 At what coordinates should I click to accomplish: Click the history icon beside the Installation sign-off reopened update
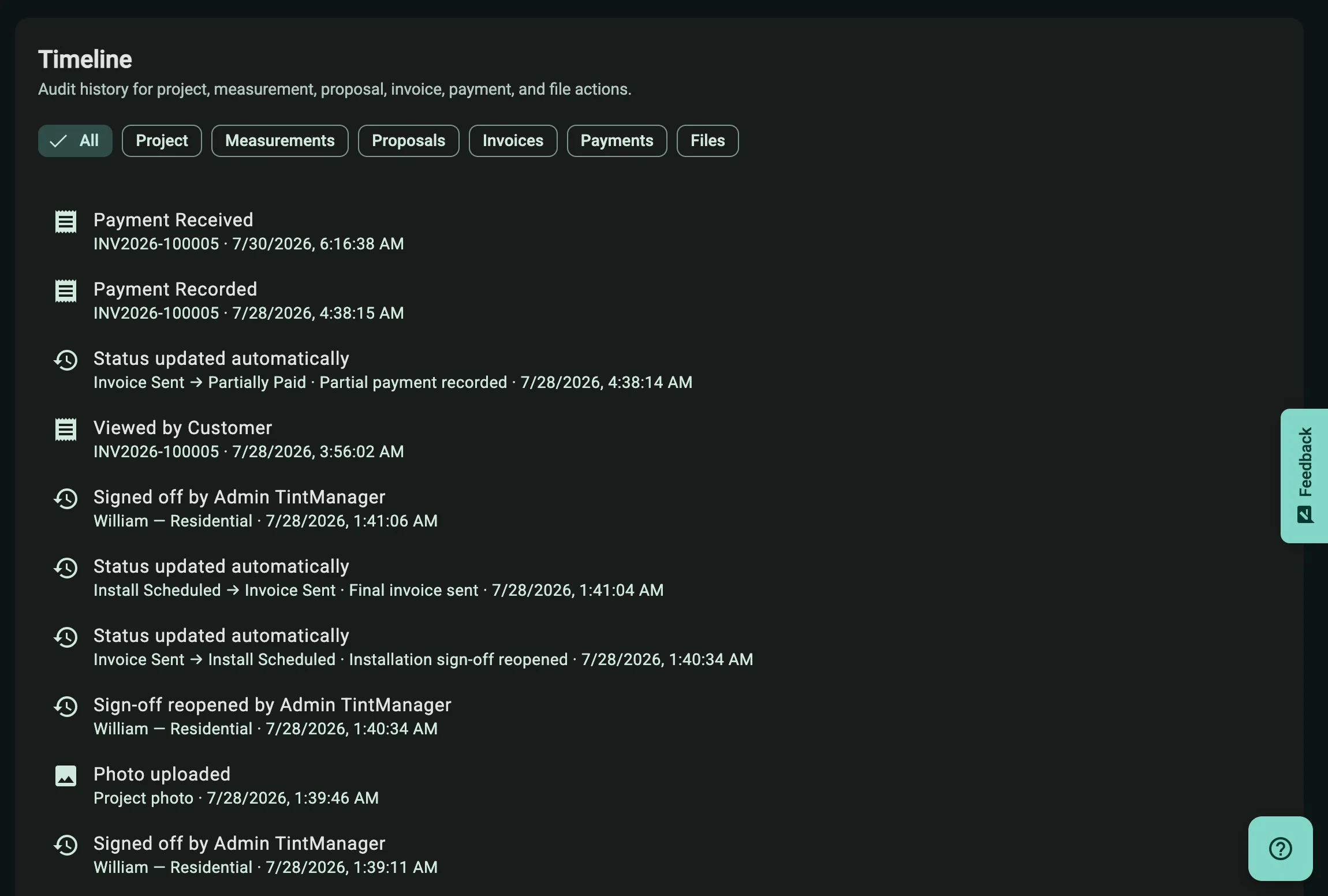66,637
